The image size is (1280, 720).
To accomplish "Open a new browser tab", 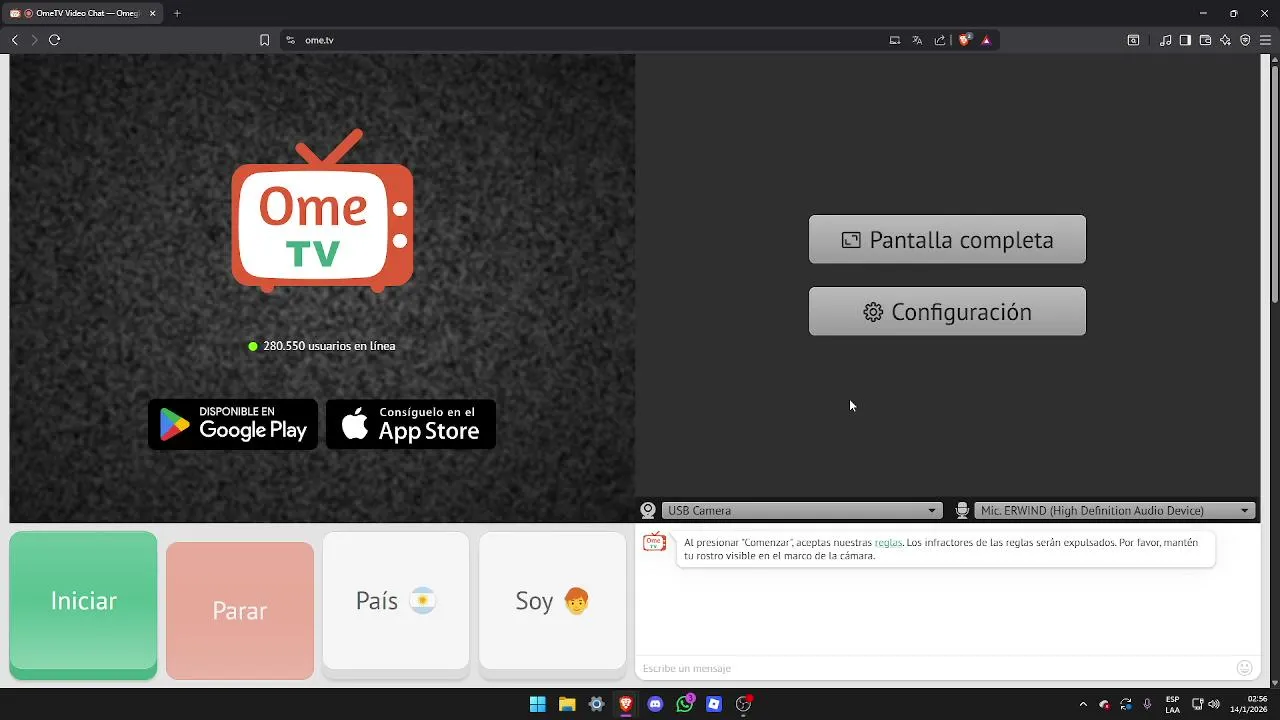I will coord(177,13).
